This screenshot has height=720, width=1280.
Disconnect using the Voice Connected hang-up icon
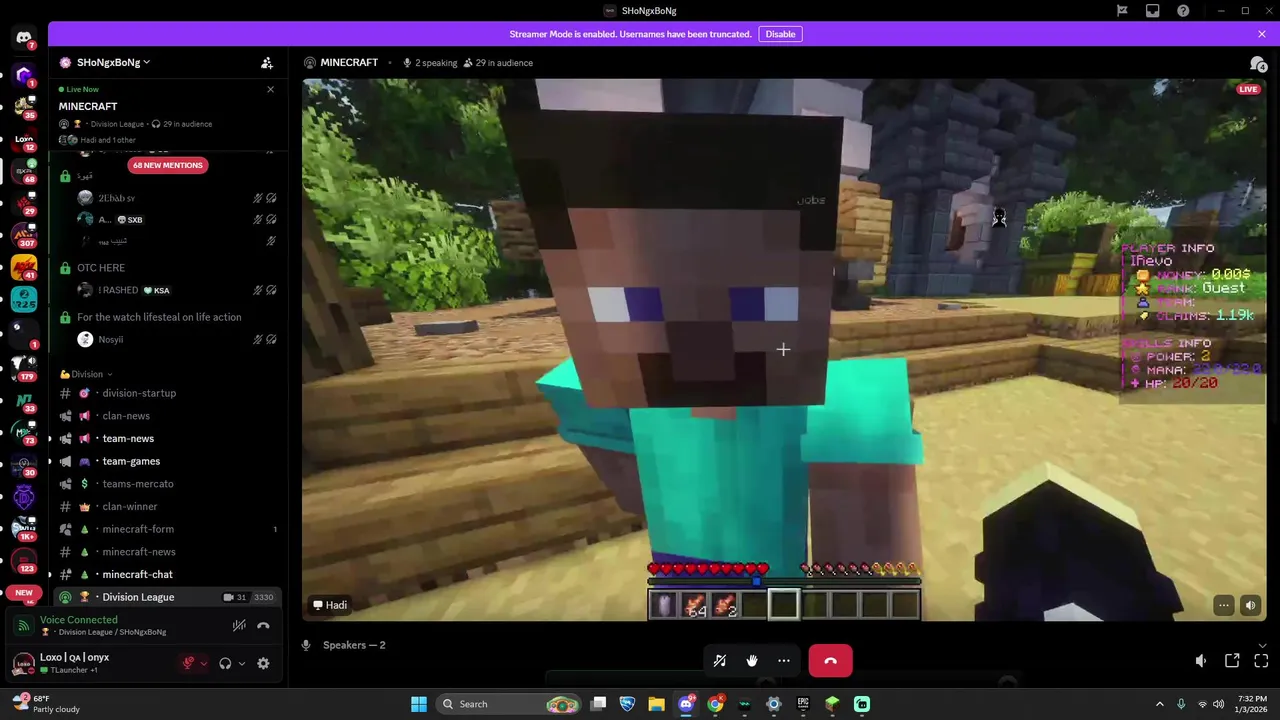click(x=263, y=626)
